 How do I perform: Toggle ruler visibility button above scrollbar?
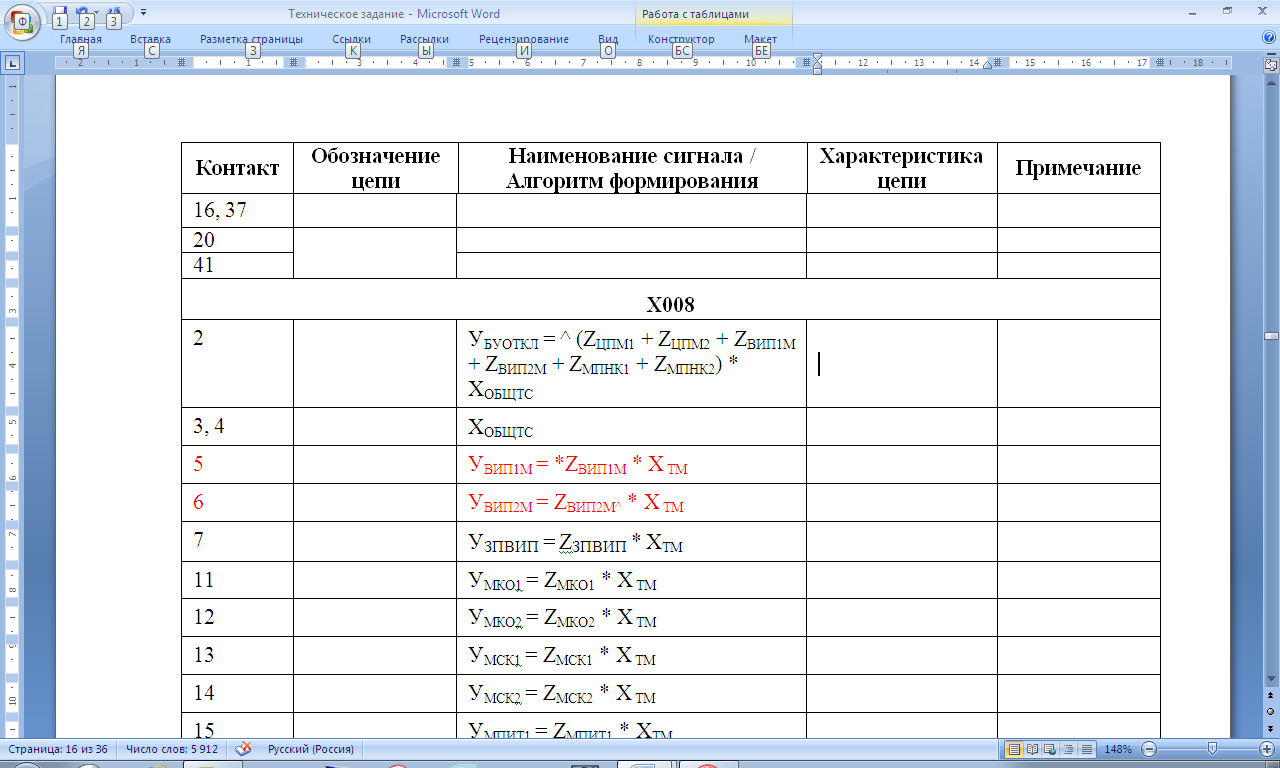coord(1270,64)
